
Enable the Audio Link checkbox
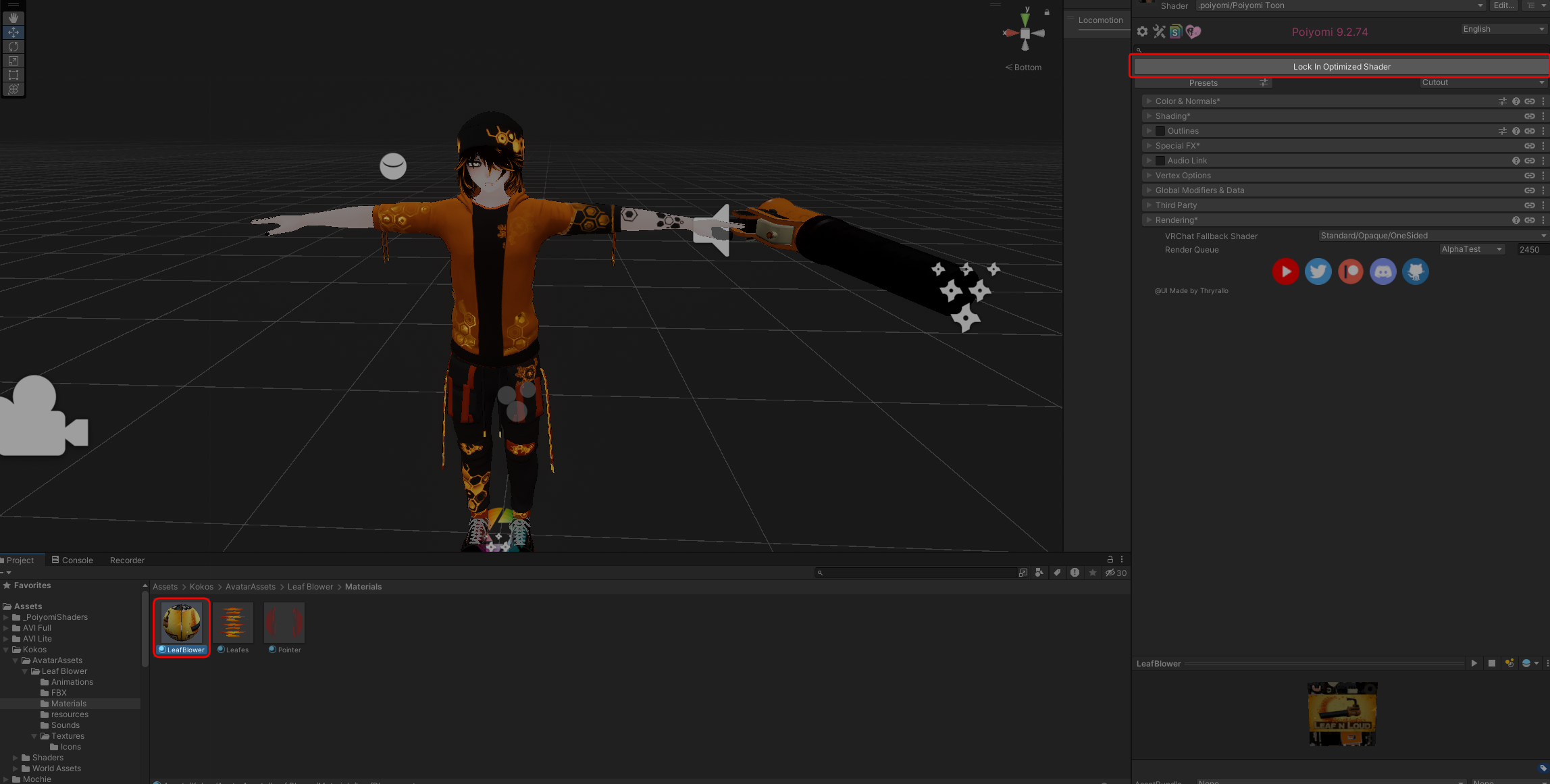tap(1160, 161)
